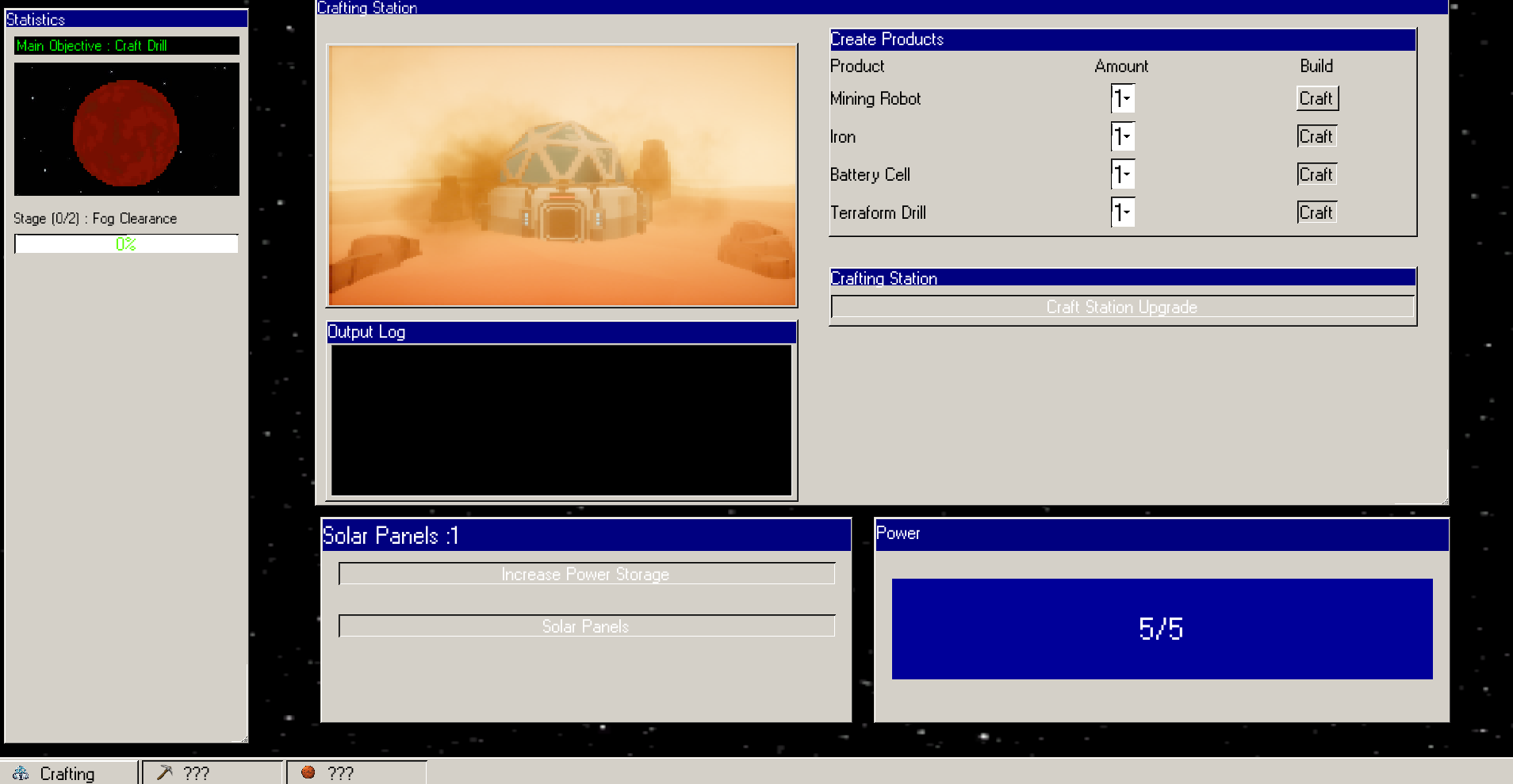
Task: Craft Iron
Action: pos(1317,136)
